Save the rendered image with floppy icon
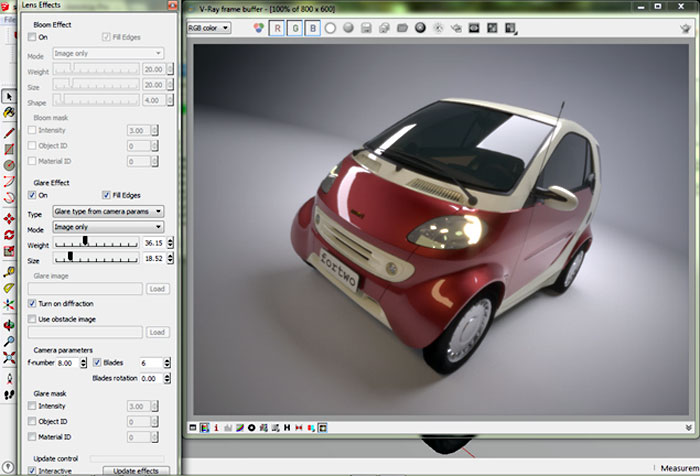700x476 pixels. 366,28
